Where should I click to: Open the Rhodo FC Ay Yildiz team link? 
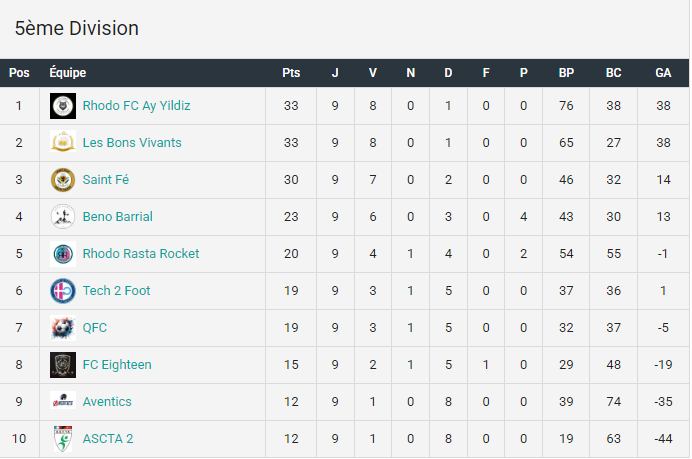point(136,106)
